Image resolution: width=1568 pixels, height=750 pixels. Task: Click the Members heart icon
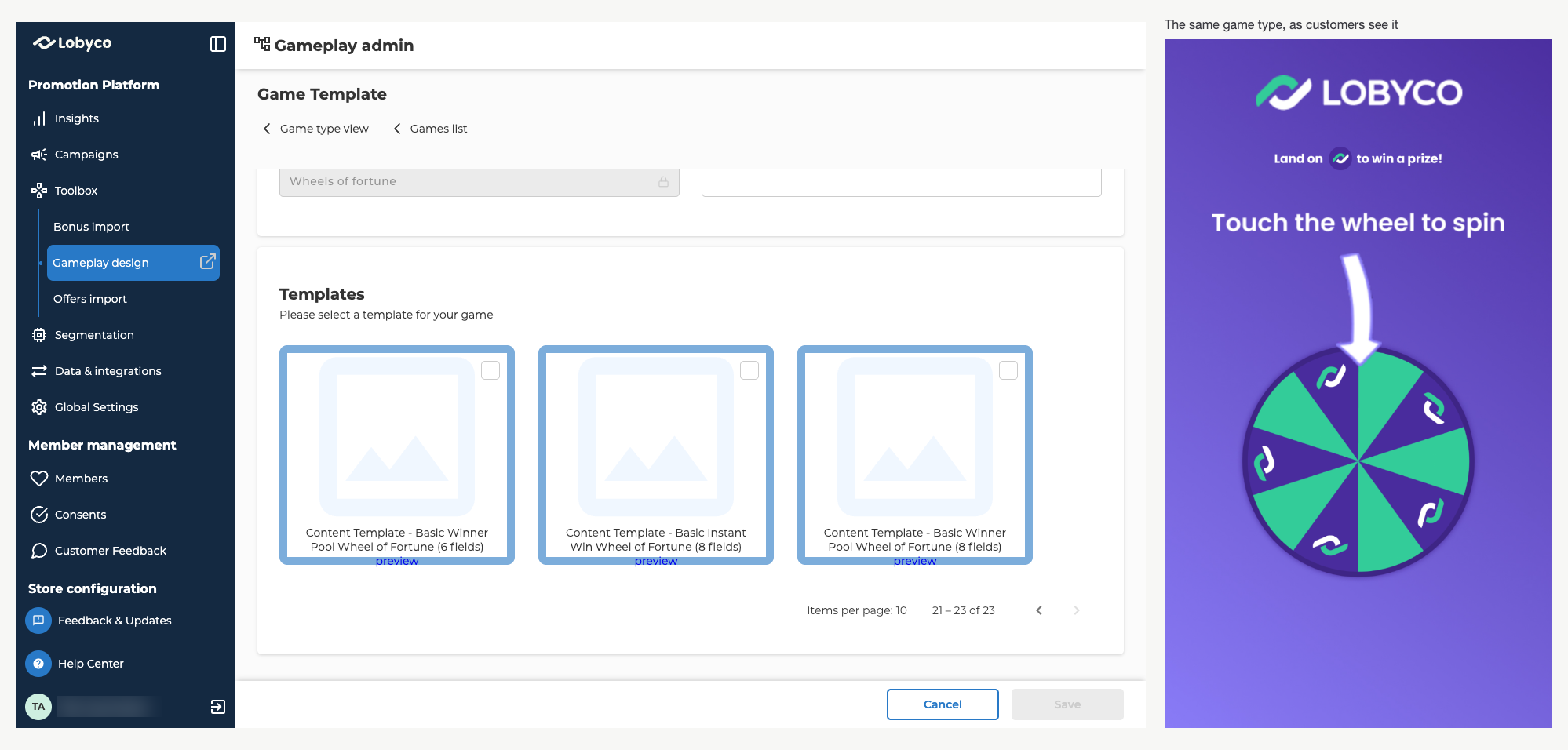coord(39,479)
